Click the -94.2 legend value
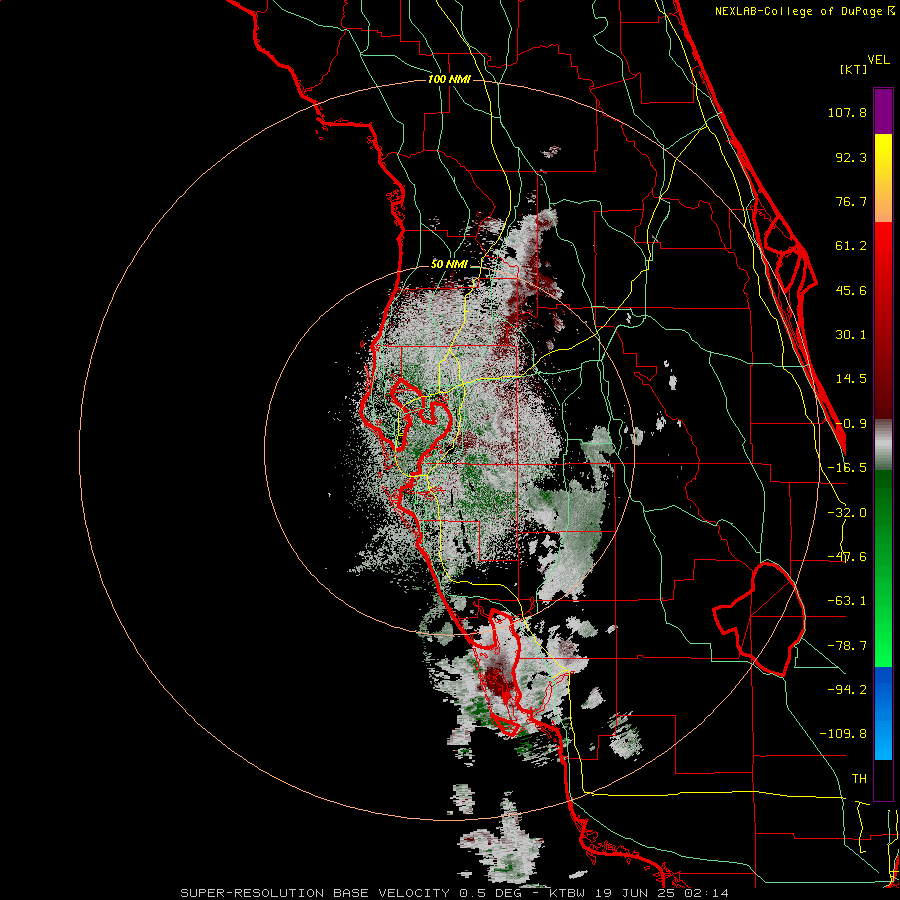The image size is (900, 900). pyautogui.click(x=847, y=689)
